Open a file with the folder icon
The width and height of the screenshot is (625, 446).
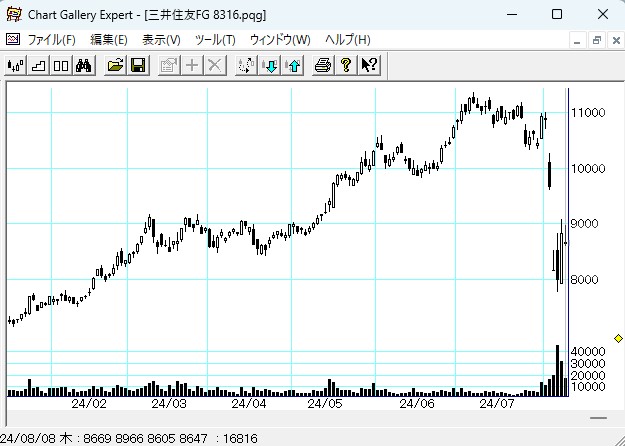pos(115,65)
